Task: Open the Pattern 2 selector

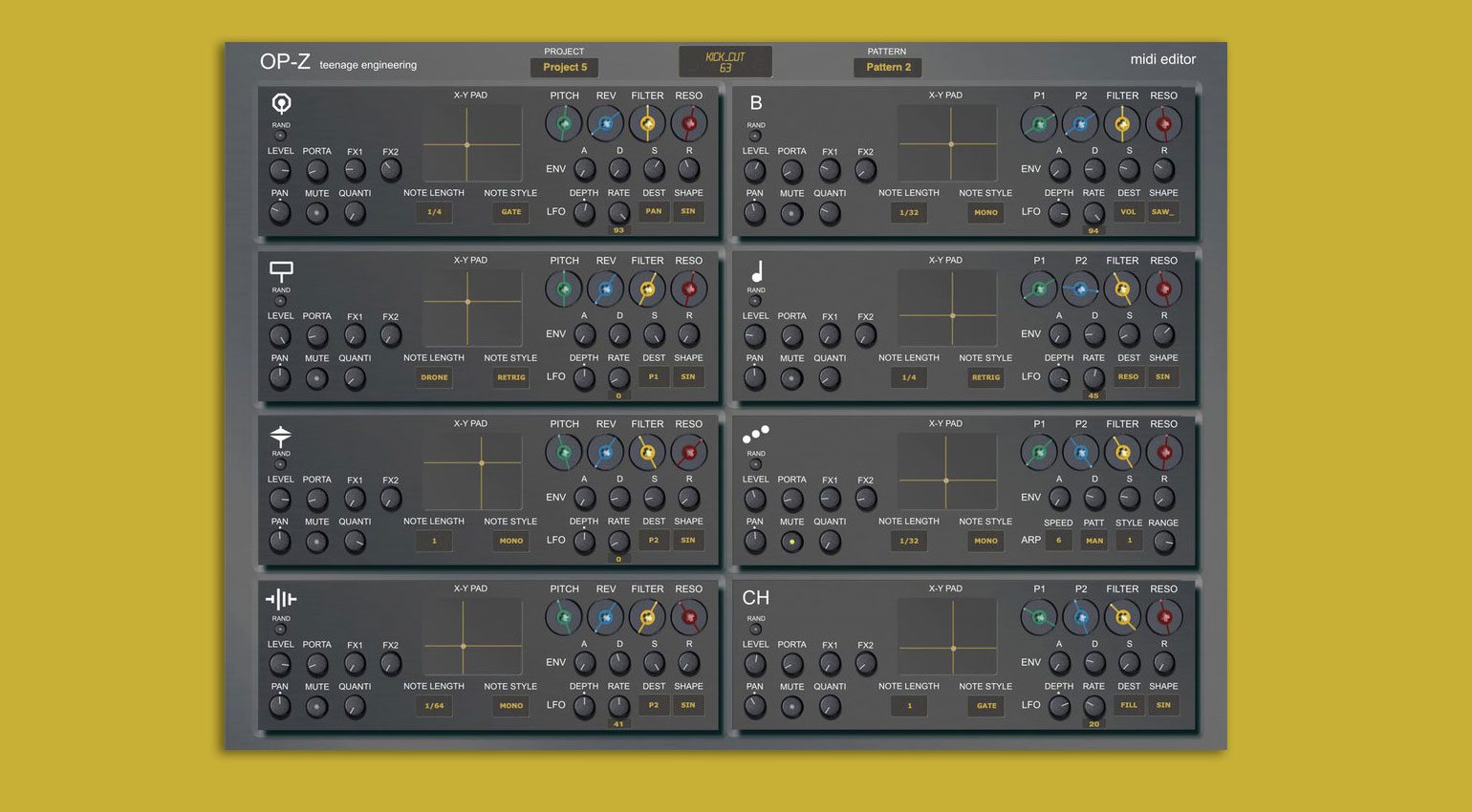Action: [888, 67]
